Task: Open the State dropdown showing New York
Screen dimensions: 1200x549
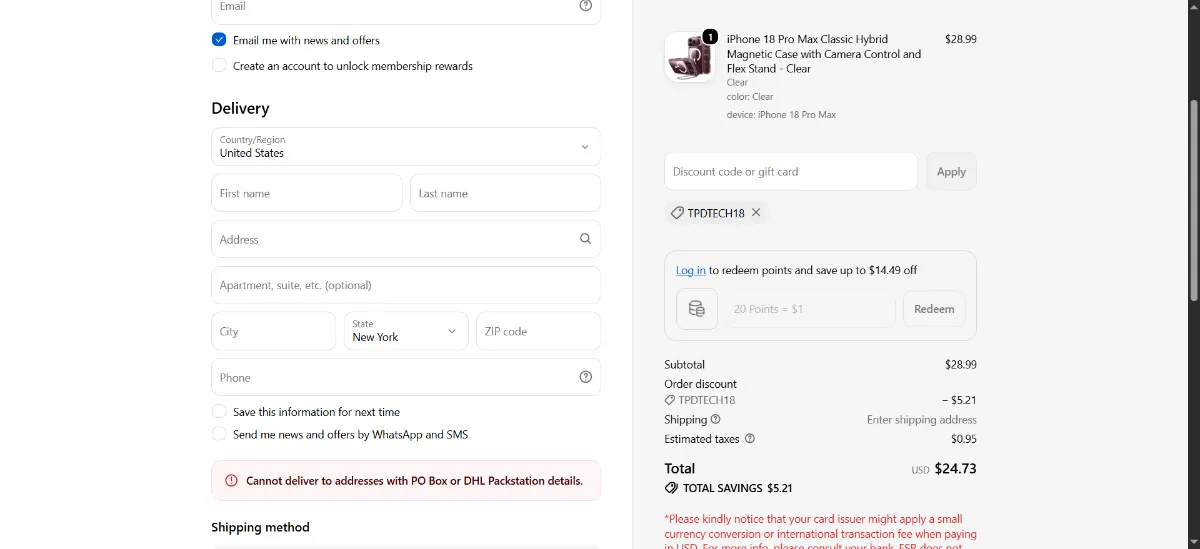Action: coord(406,331)
